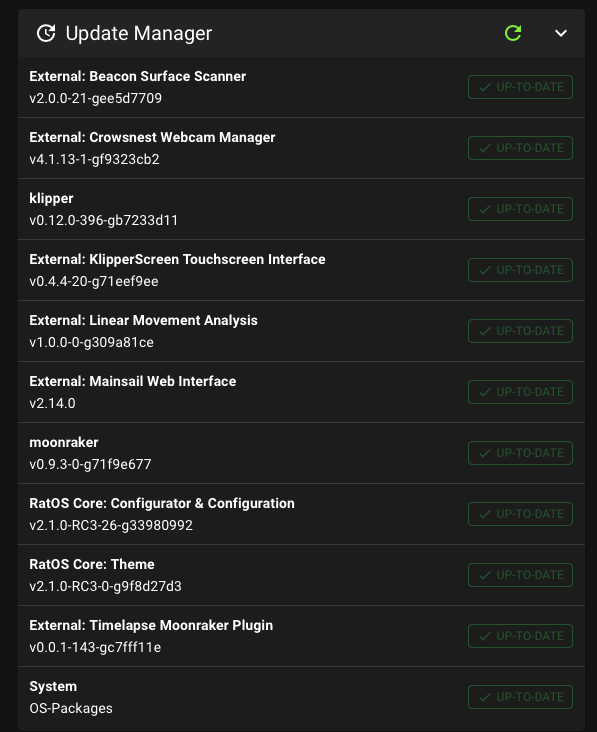Click System OS-Packages UP-TO-DATE button
Image resolution: width=597 pixels, height=732 pixels.
tap(520, 697)
